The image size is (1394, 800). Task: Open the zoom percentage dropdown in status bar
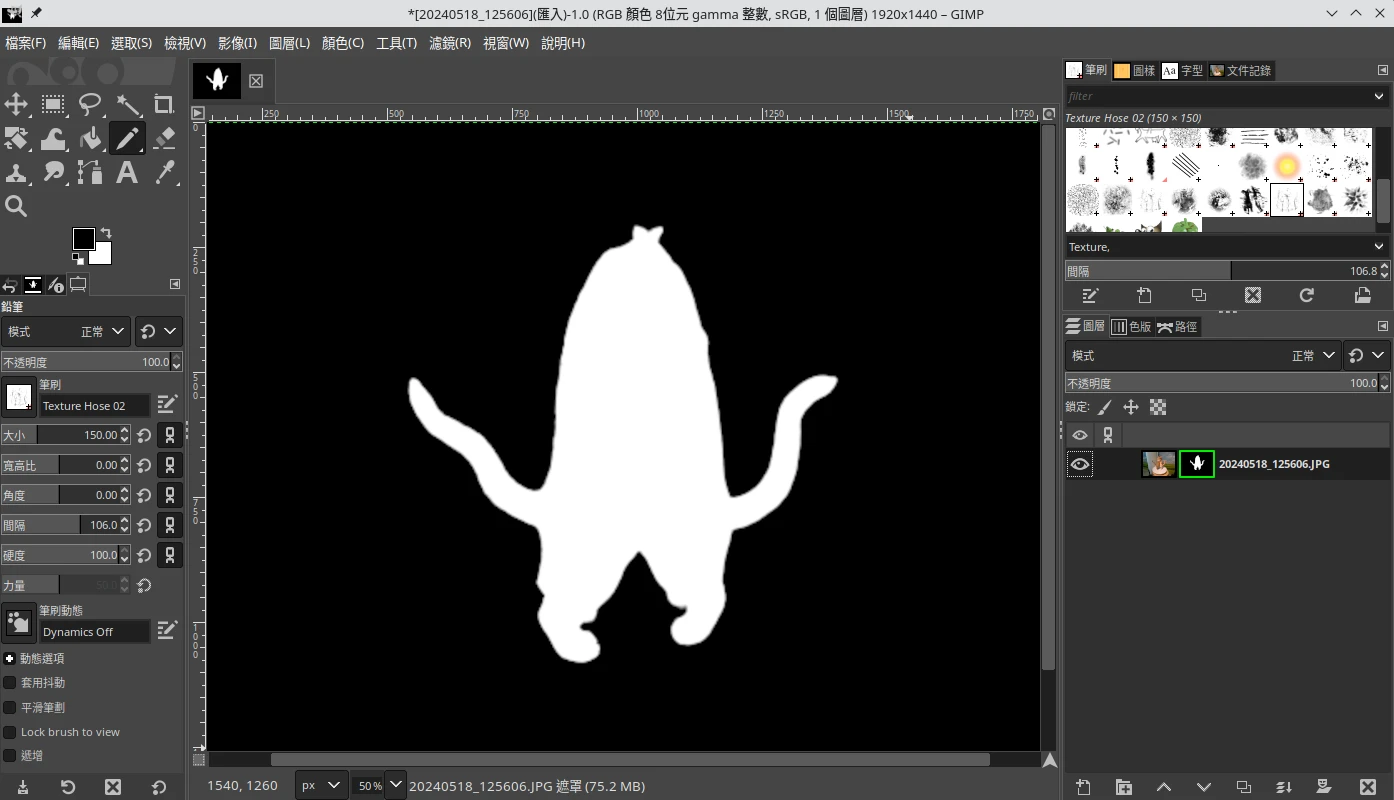pyautogui.click(x=396, y=786)
